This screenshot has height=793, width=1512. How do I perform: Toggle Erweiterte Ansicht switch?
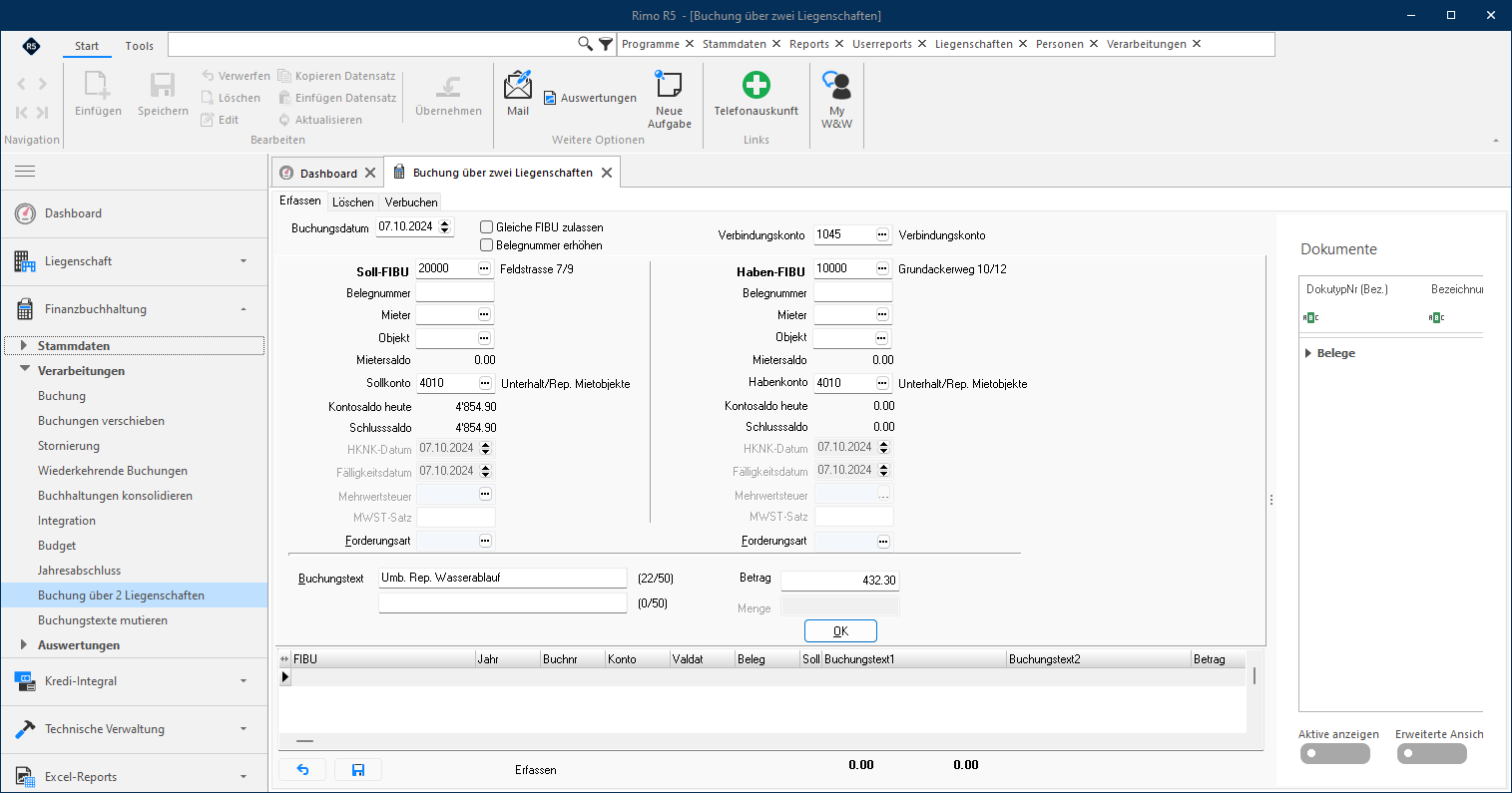[x=1431, y=754]
